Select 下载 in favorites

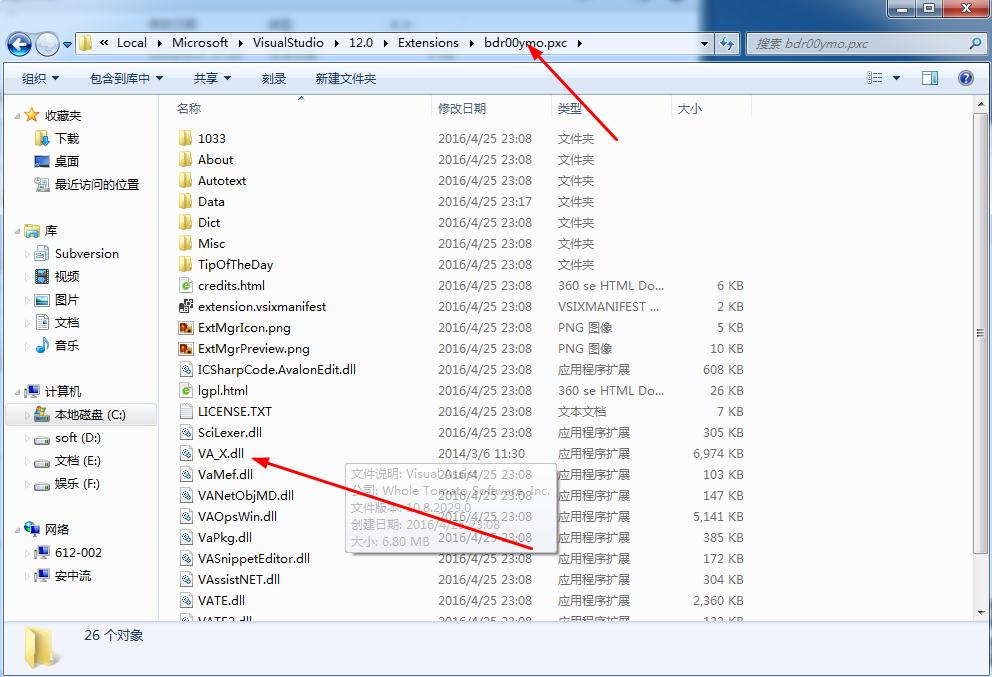pyautogui.click(x=66, y=139)
